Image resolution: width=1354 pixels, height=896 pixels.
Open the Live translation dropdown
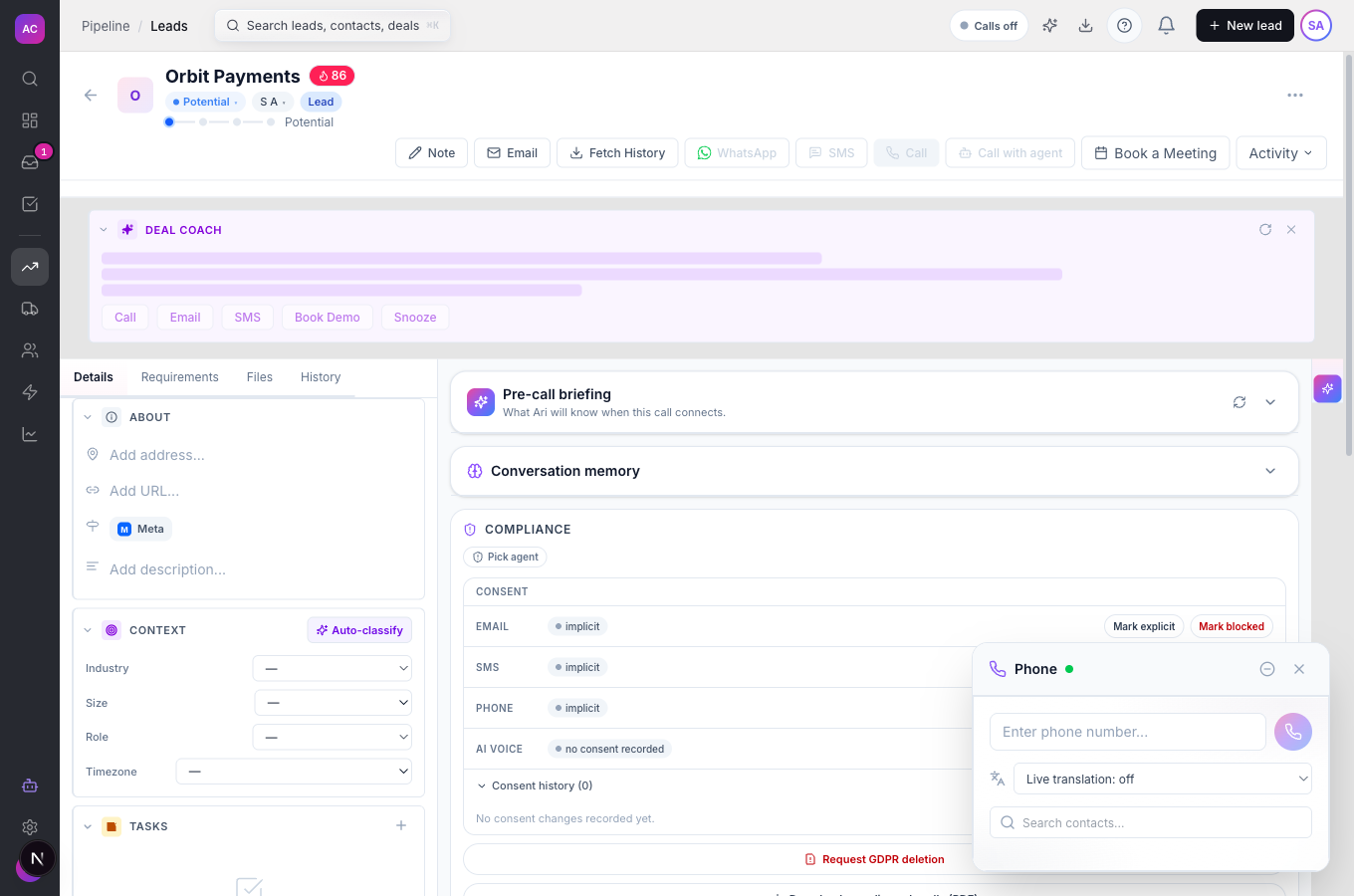click(x=1163, y=780)
